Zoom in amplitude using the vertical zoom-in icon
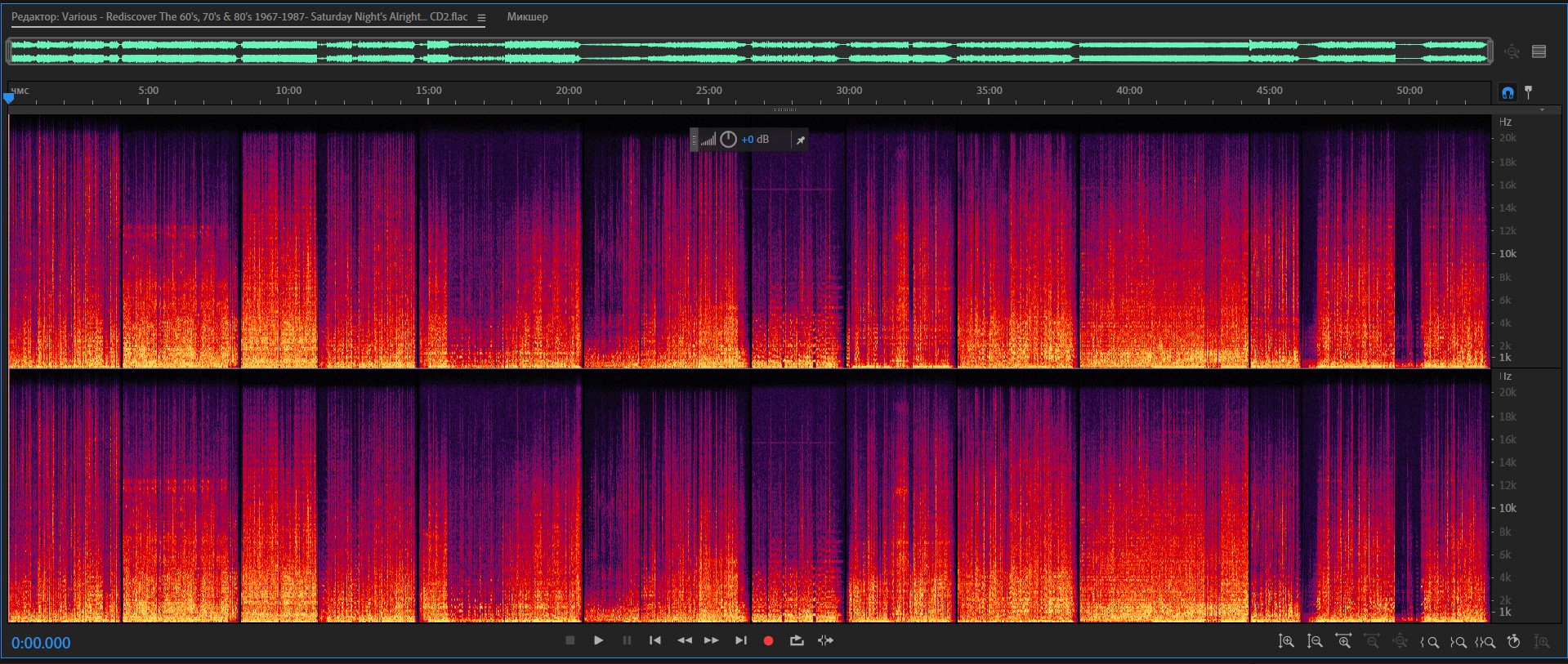This screenshot has height=664, width=1568. point(1286,642)
